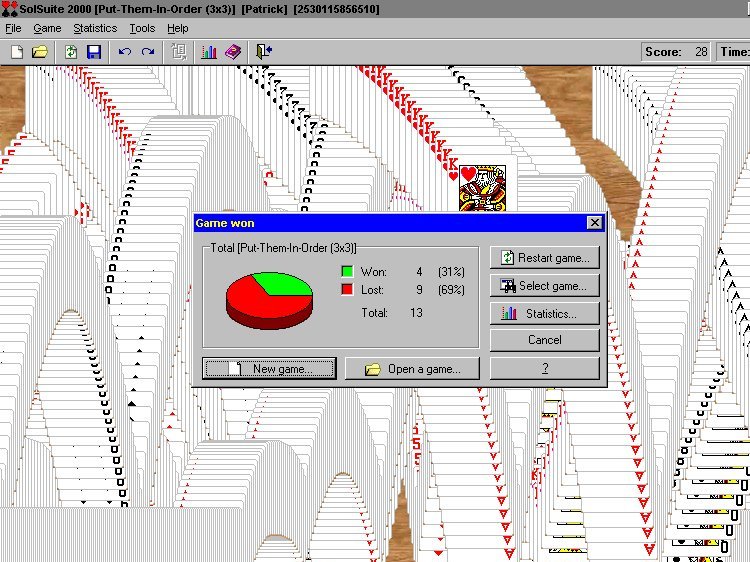The width and height of the screenshot is (750, 562).
Task: Click the purple help book icon
Action: 233,52
